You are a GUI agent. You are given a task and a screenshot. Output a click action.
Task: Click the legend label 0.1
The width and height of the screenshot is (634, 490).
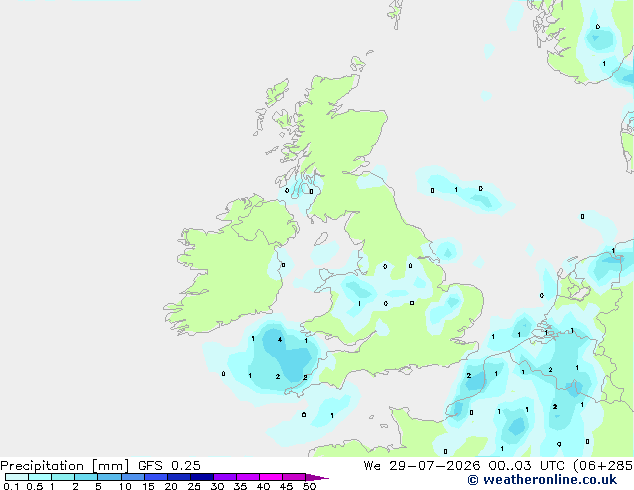(11, 486)
